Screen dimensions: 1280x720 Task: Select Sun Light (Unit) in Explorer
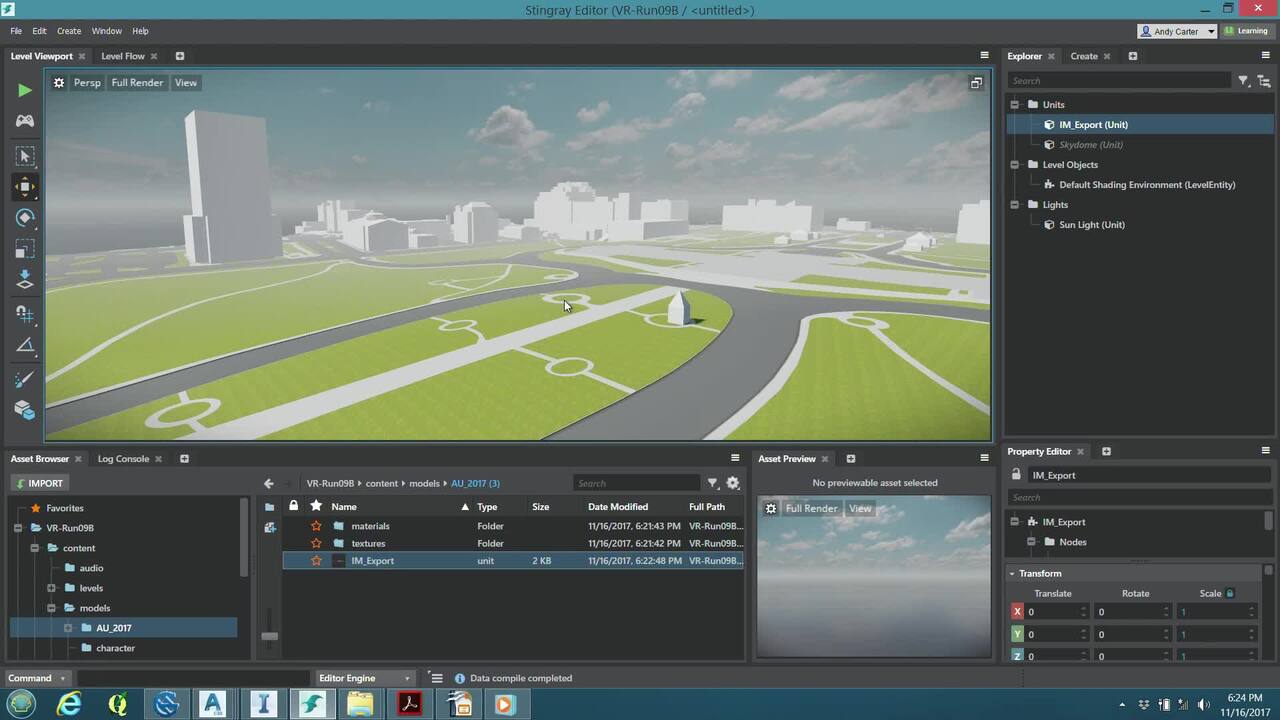click(1091, 225)
